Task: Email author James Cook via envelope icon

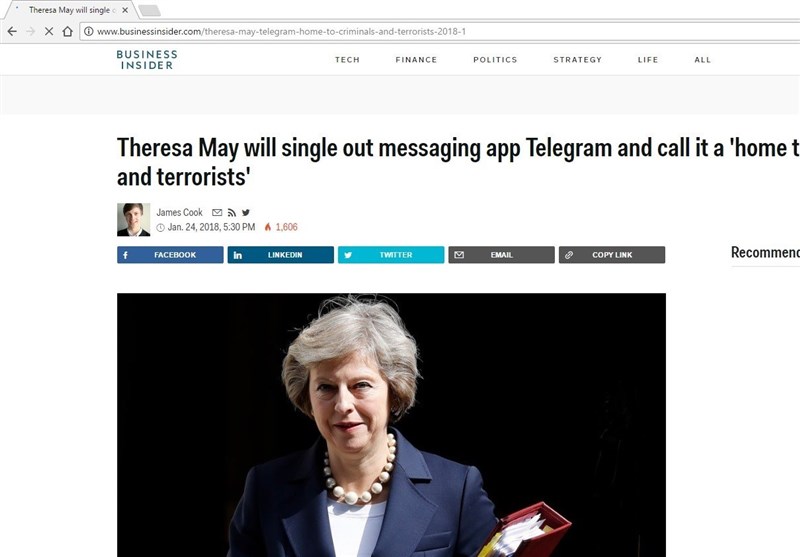Action: [x=217, y=213]
